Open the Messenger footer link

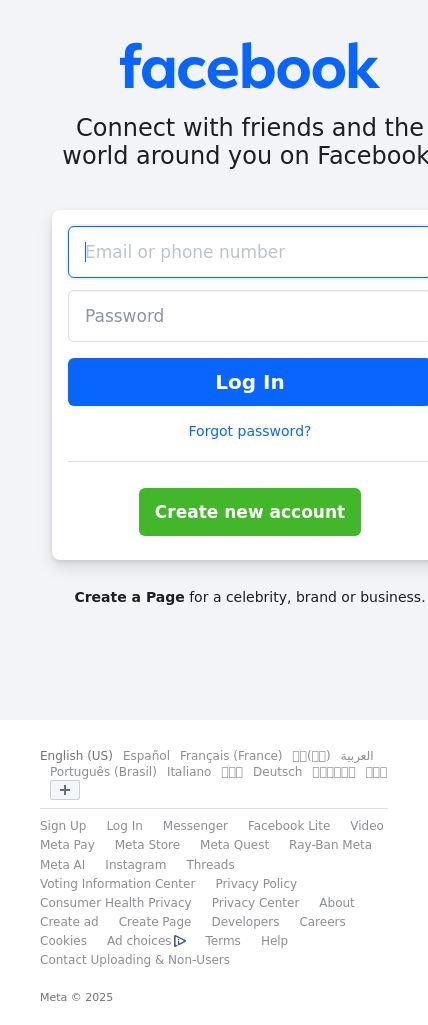coord(195,826)
